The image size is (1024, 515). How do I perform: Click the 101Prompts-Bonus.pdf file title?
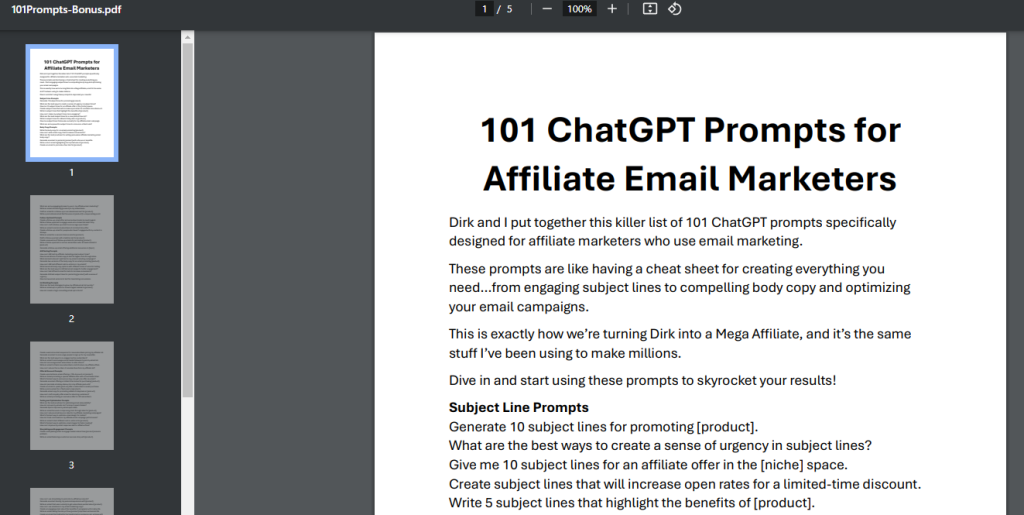[66, 10]
